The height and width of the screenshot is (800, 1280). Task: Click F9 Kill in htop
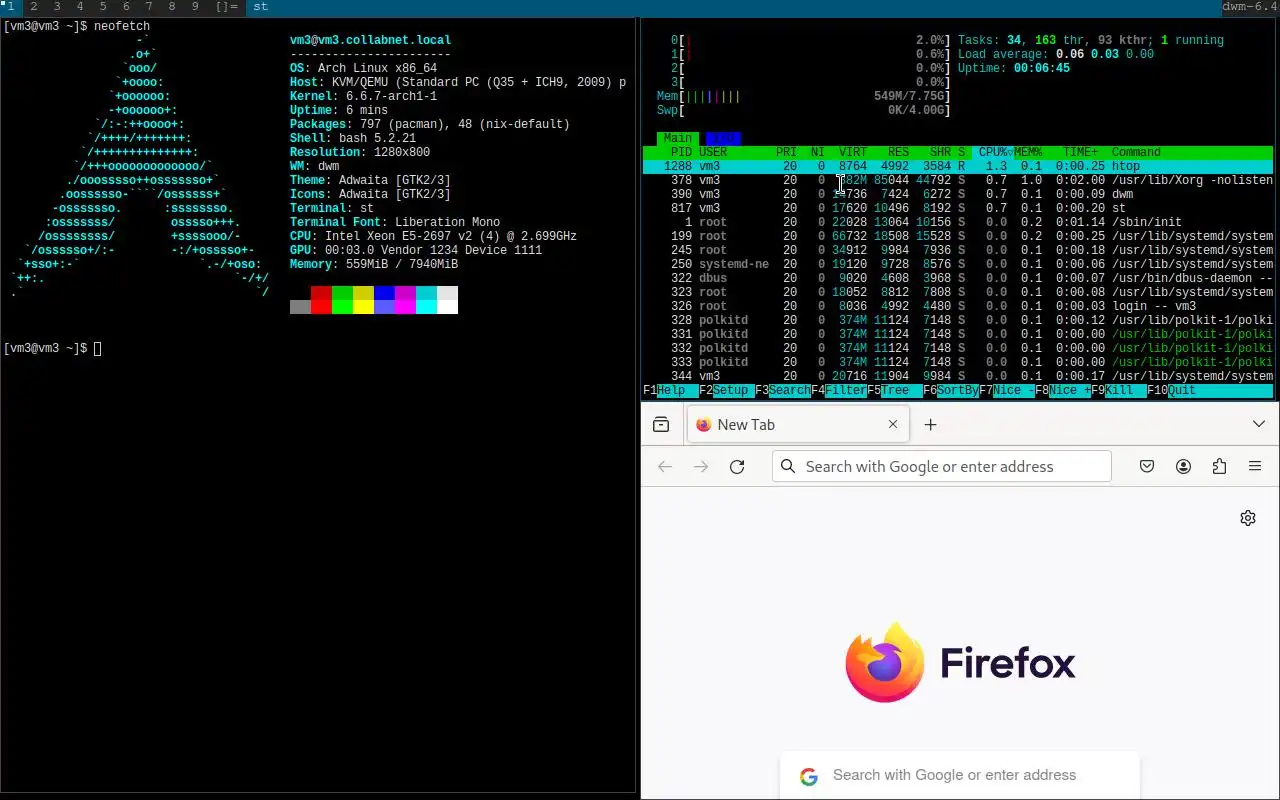pyautogui.click(x=1119, y=390)
